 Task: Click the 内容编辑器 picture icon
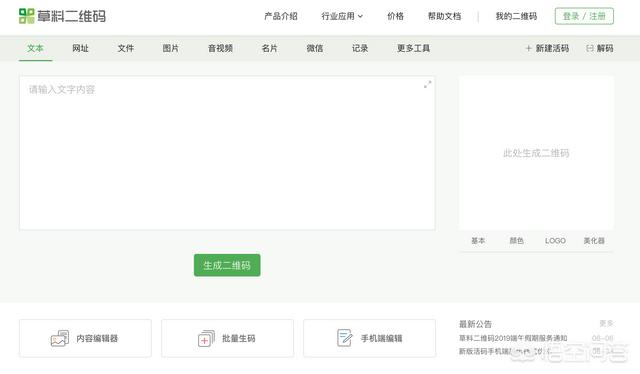(60, 338)
